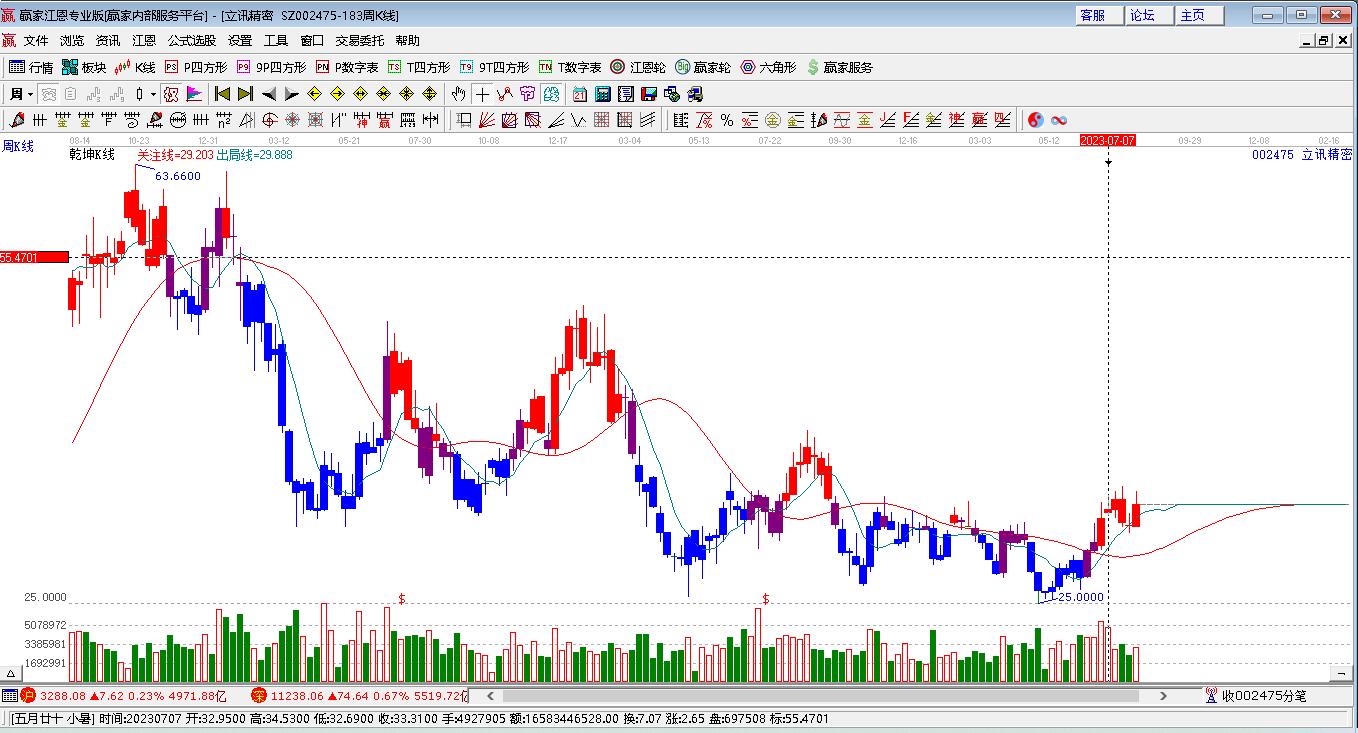
Task: Click the yellow diamond left-arrow icon
Action: pyautogui.click(x=314, y=94)
